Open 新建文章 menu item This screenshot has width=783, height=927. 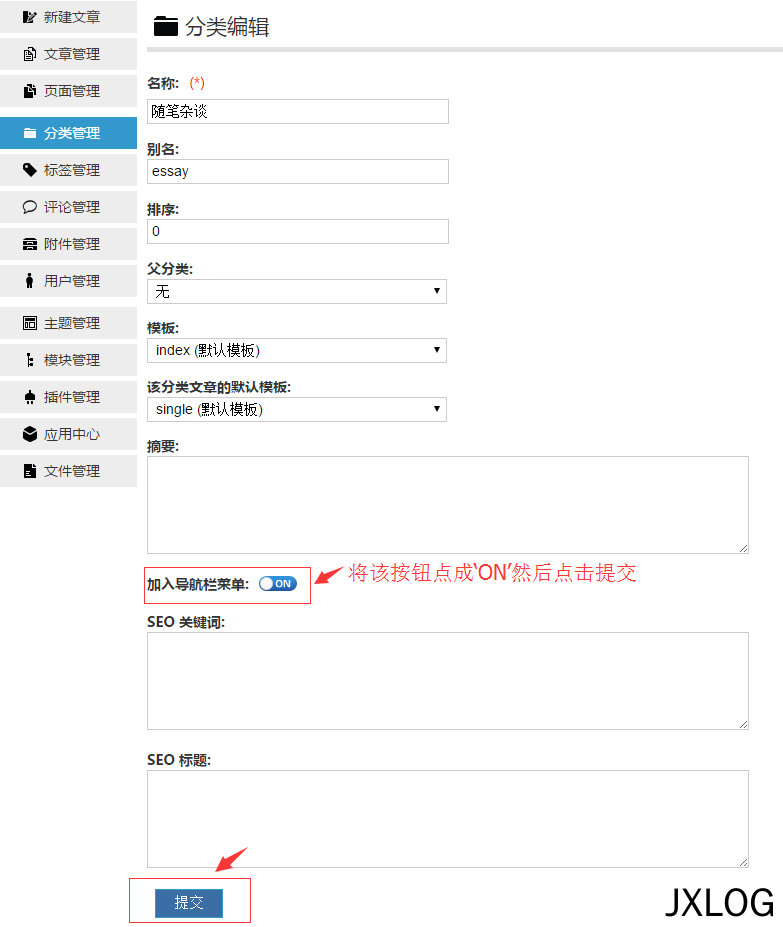pos(69,17)
